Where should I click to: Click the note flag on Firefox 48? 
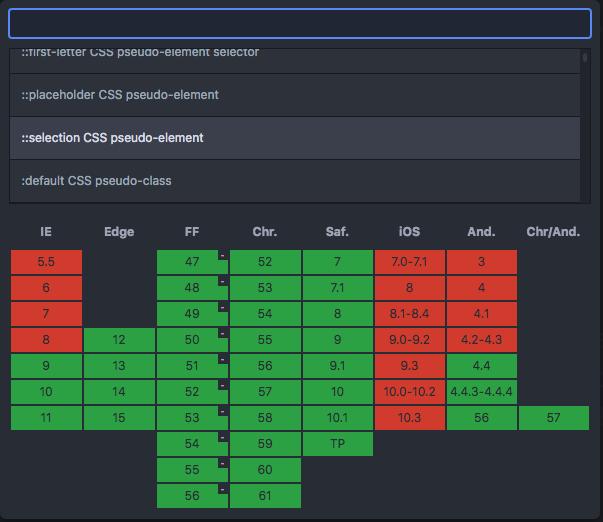(223, 282)
